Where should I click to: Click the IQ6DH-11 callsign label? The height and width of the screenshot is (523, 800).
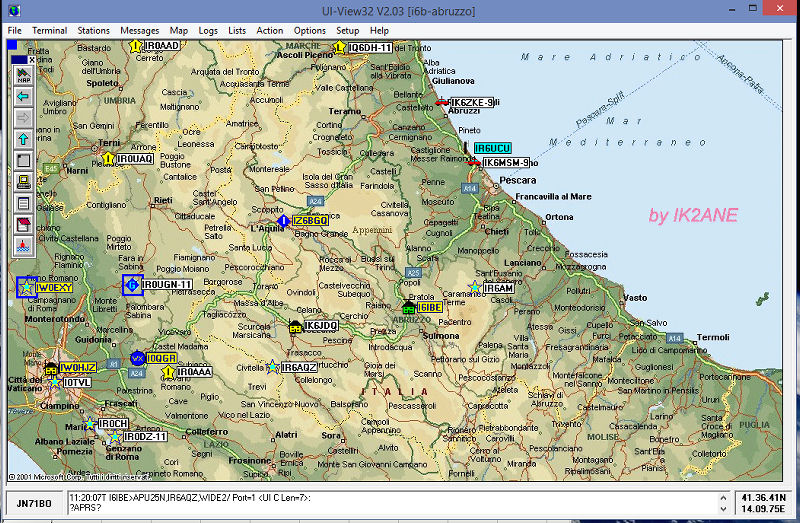pos(370,48)
